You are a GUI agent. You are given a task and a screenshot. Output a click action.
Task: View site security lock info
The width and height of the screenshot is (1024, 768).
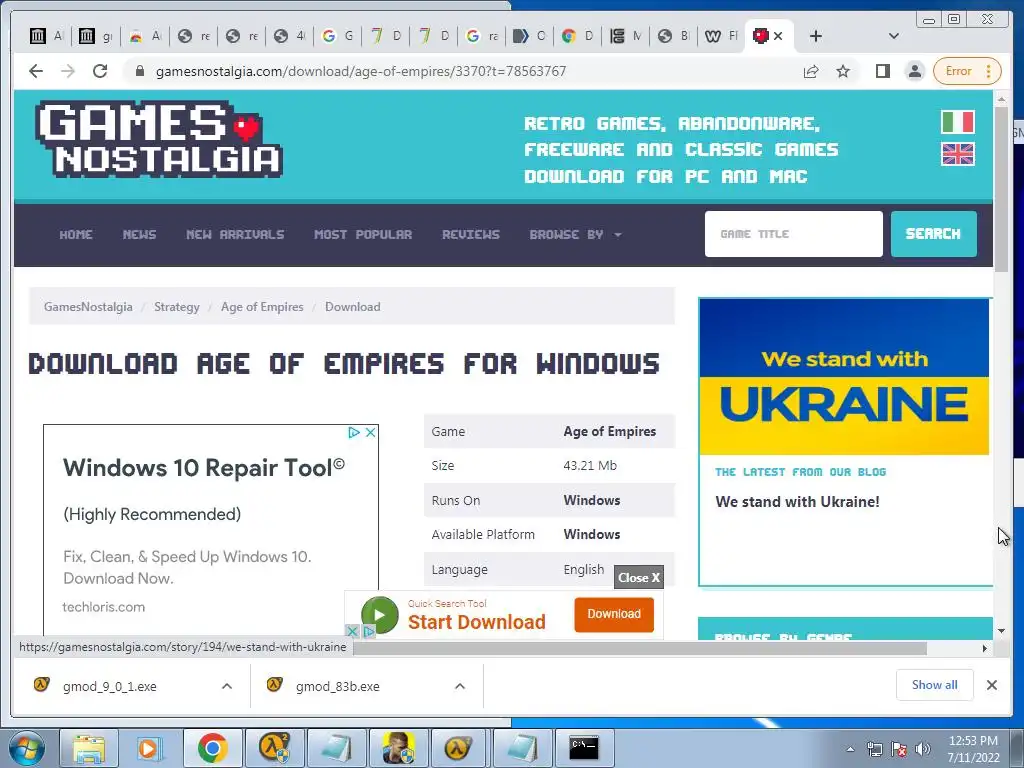tap(140, 71)
